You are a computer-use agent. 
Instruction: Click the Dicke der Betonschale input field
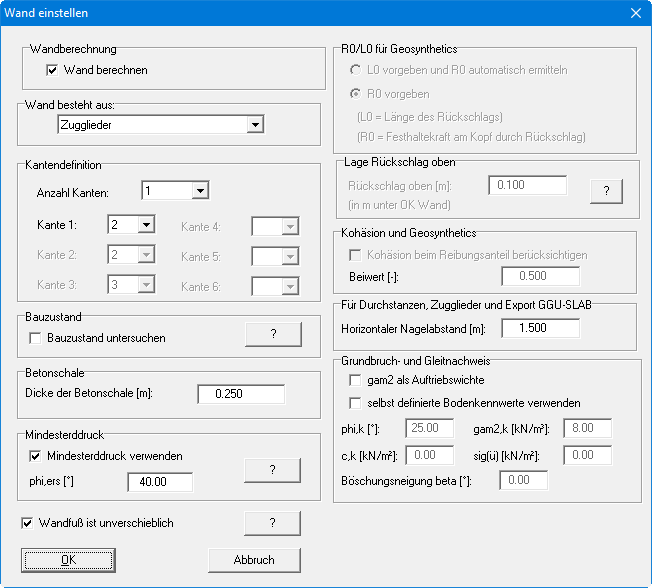click(240, 394)
